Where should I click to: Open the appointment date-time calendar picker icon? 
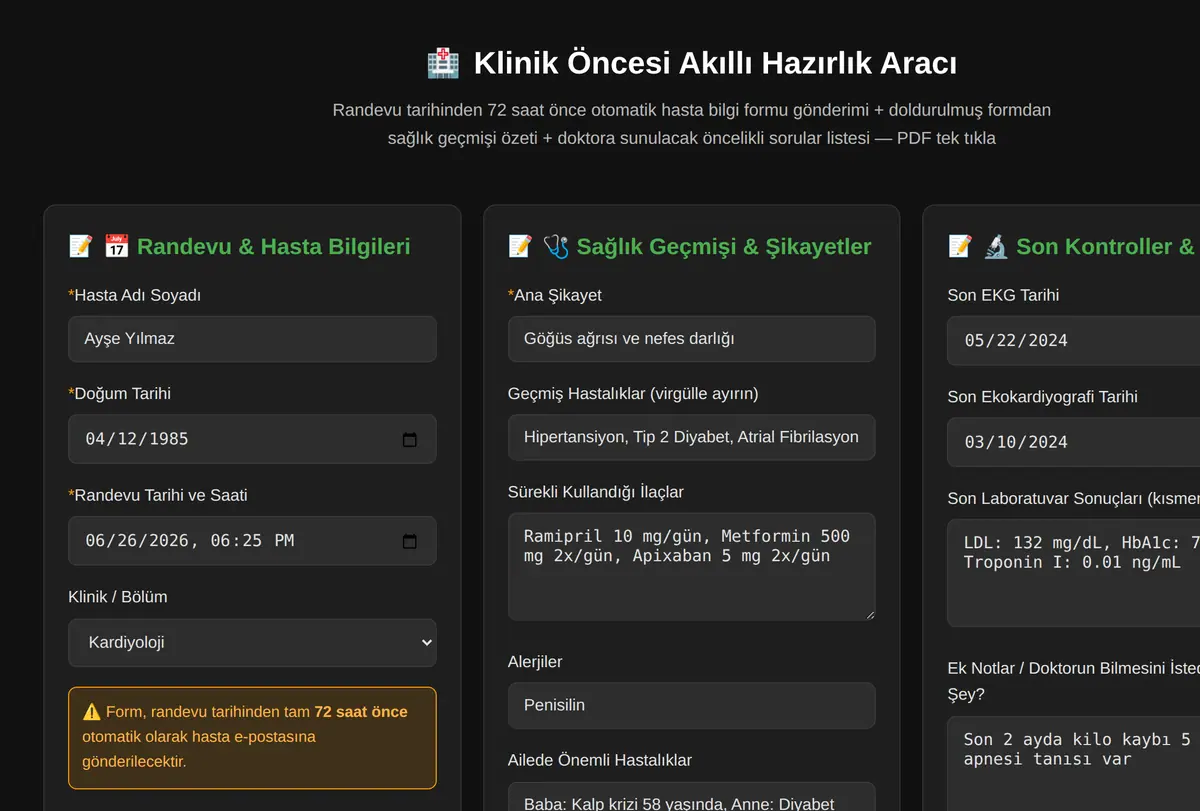pyautogui.click(x=409, y=541)
